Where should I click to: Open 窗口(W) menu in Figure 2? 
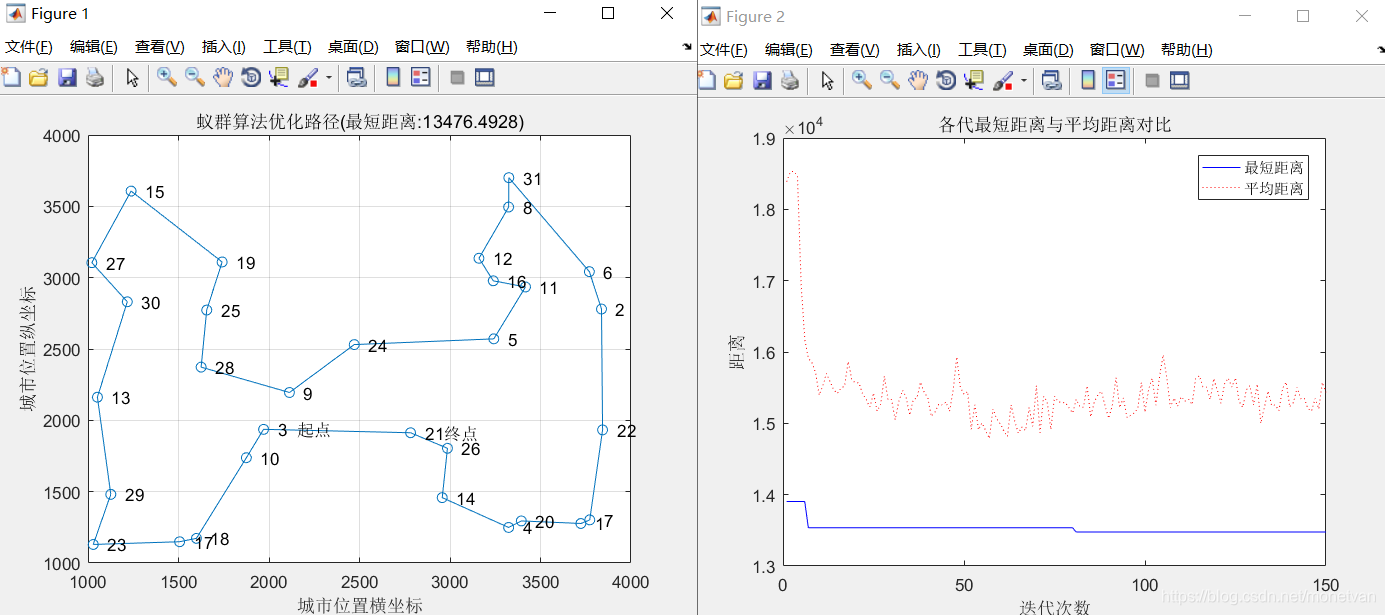(x=1118, y=50)
